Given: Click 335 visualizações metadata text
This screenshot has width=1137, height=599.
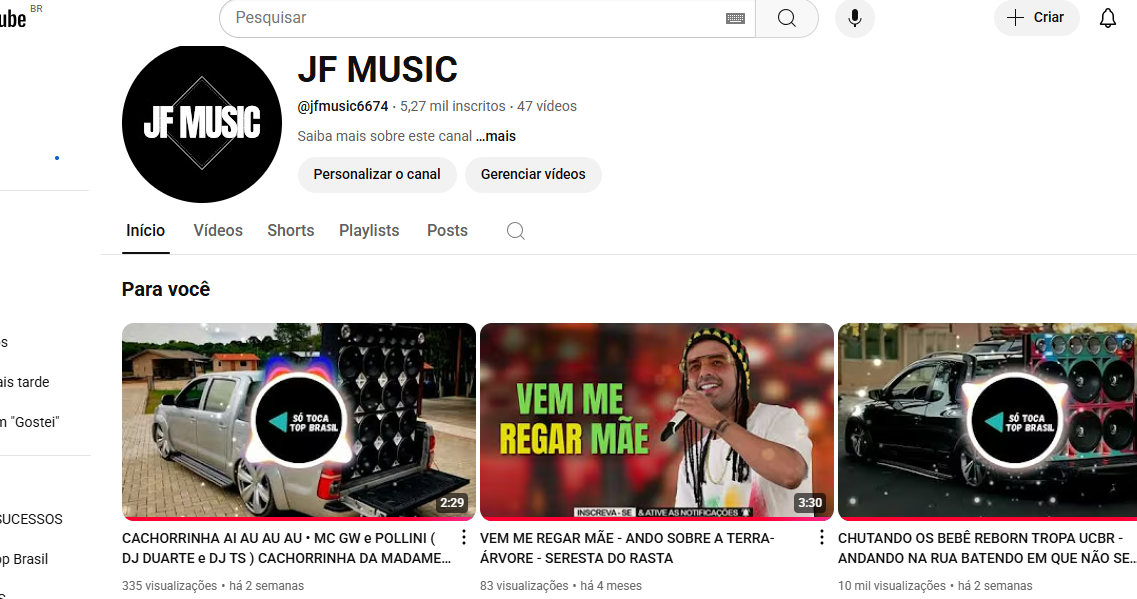Looking at the screenshot, I should point(169,586).
